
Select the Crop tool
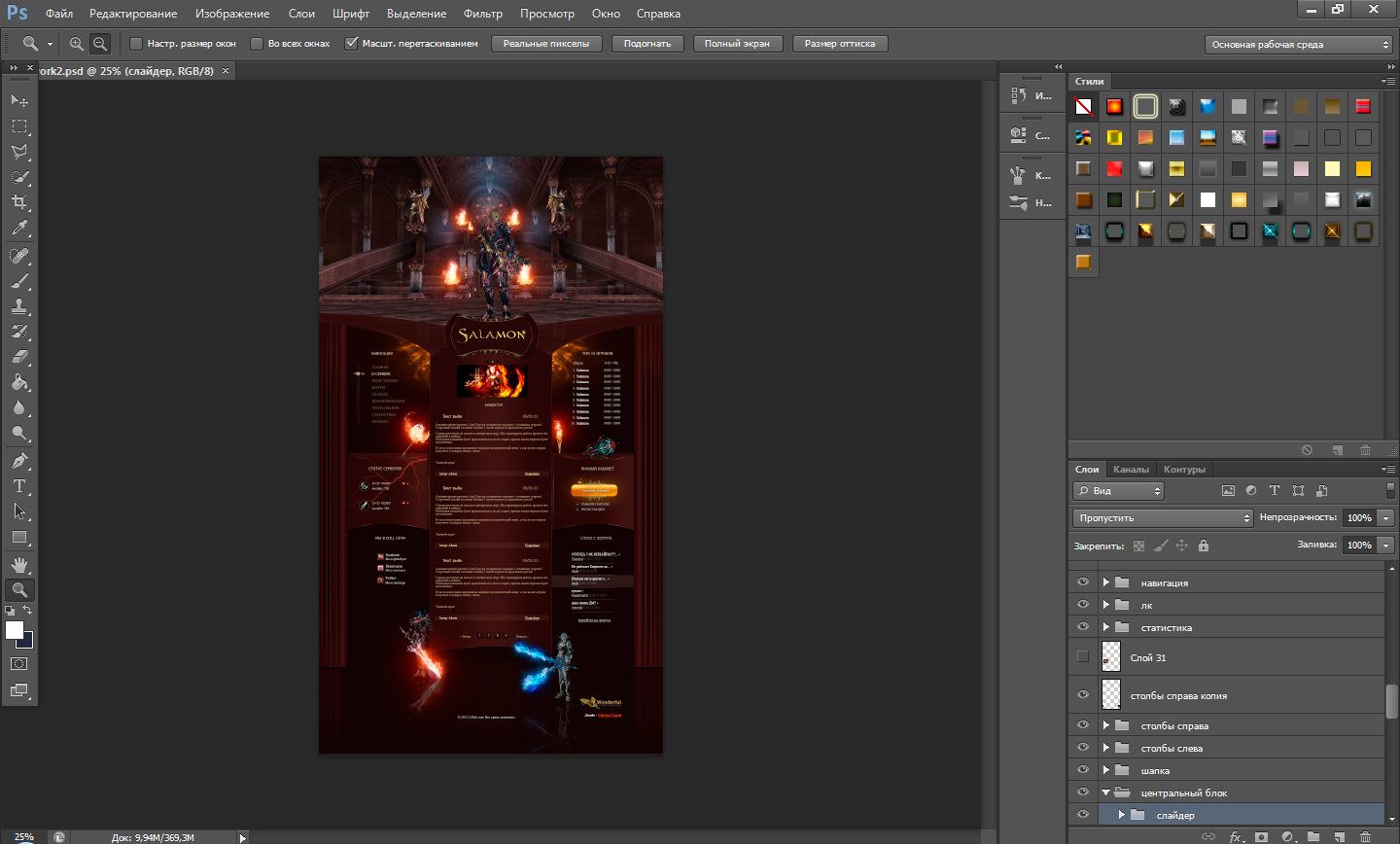[x=19, y=202]
